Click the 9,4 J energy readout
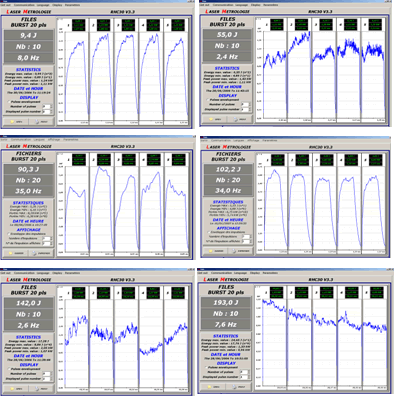The height and width of the screenshot is (396, 394). pos(29,35)
